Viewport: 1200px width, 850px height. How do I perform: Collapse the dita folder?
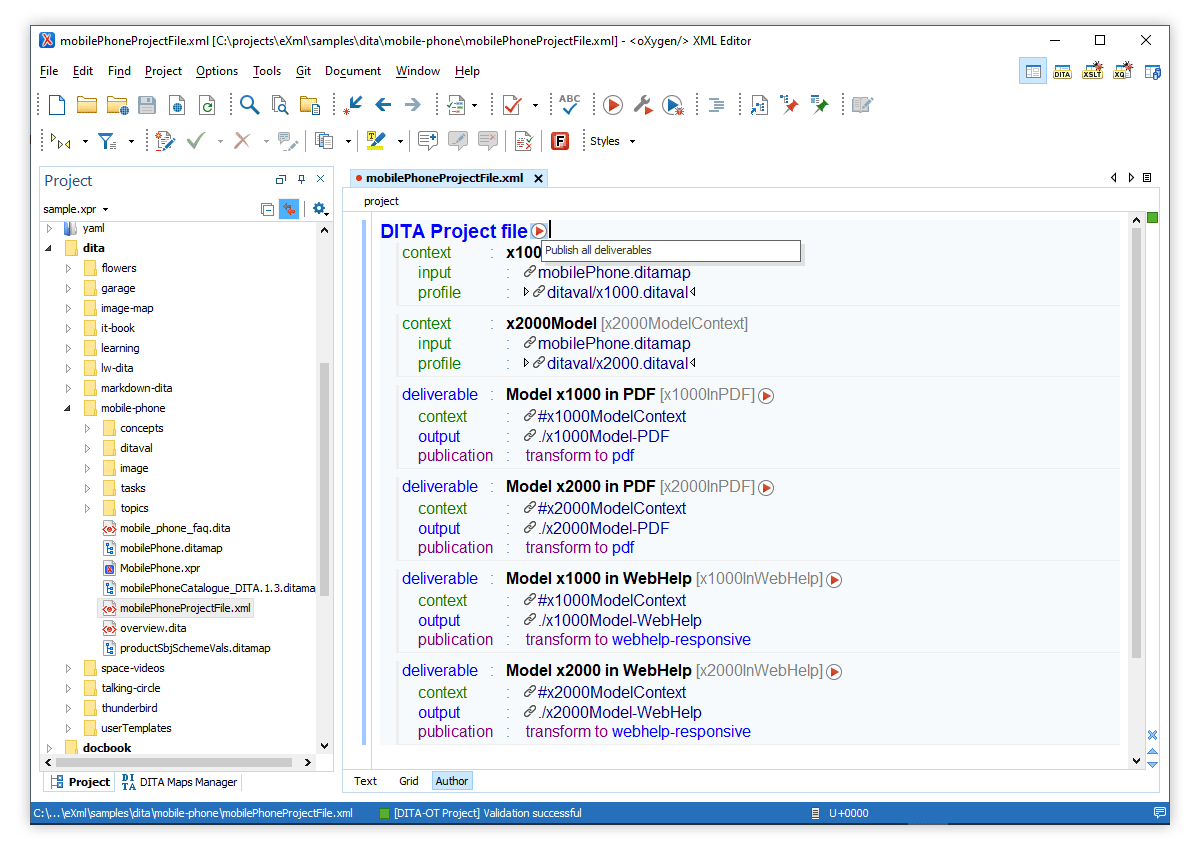49,248
